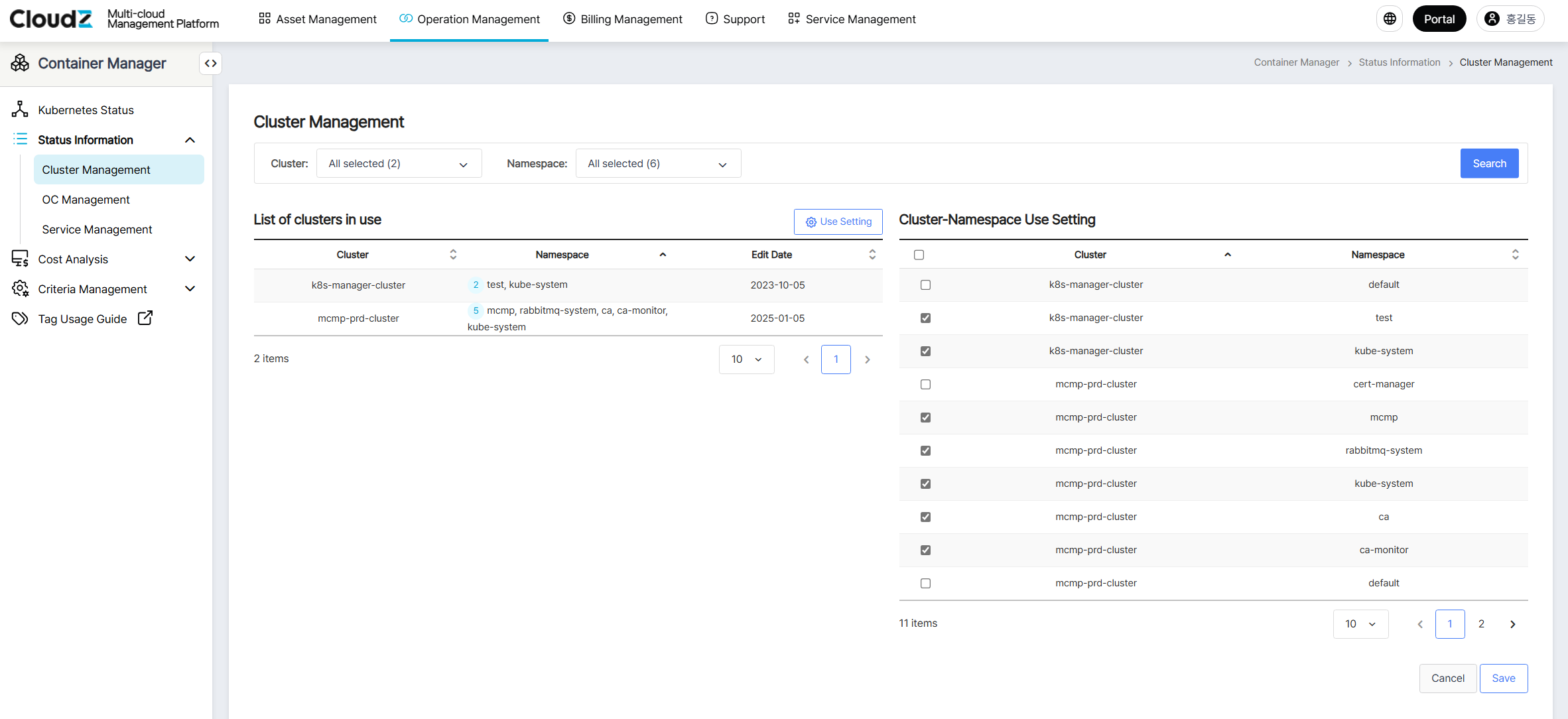Screen dimensions: 1568x719
Task: Sort clusters-in-use list by Edit Date
Action: (x=872, y=255)
